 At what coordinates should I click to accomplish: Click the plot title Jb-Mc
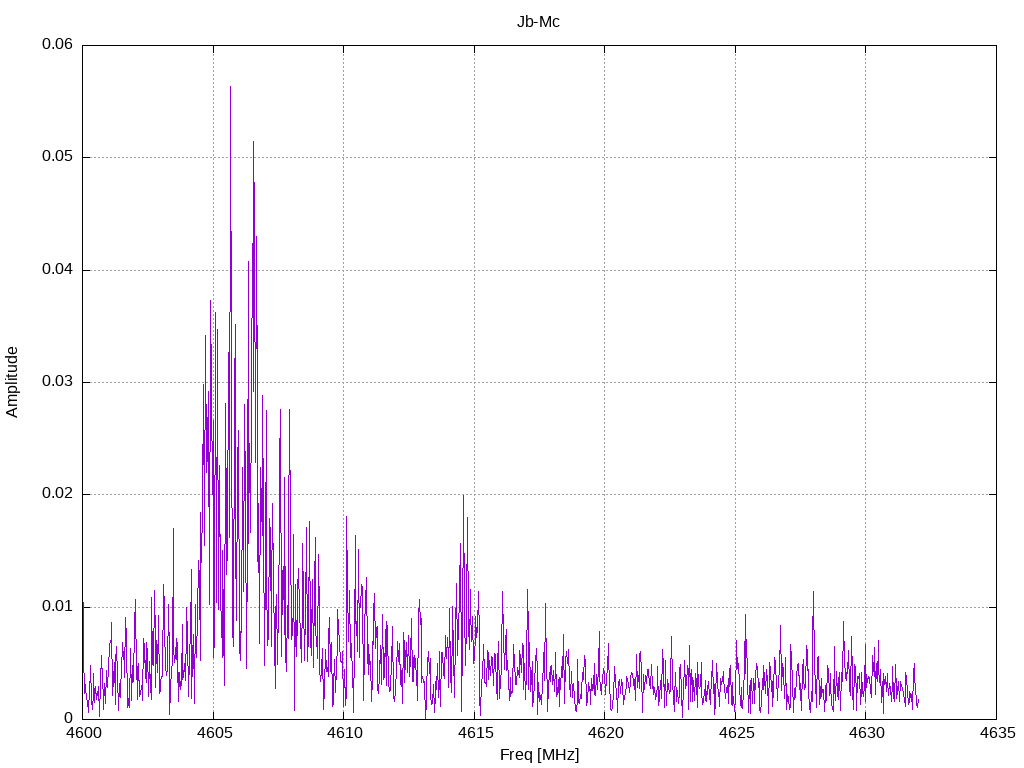(x=538, y=22)
